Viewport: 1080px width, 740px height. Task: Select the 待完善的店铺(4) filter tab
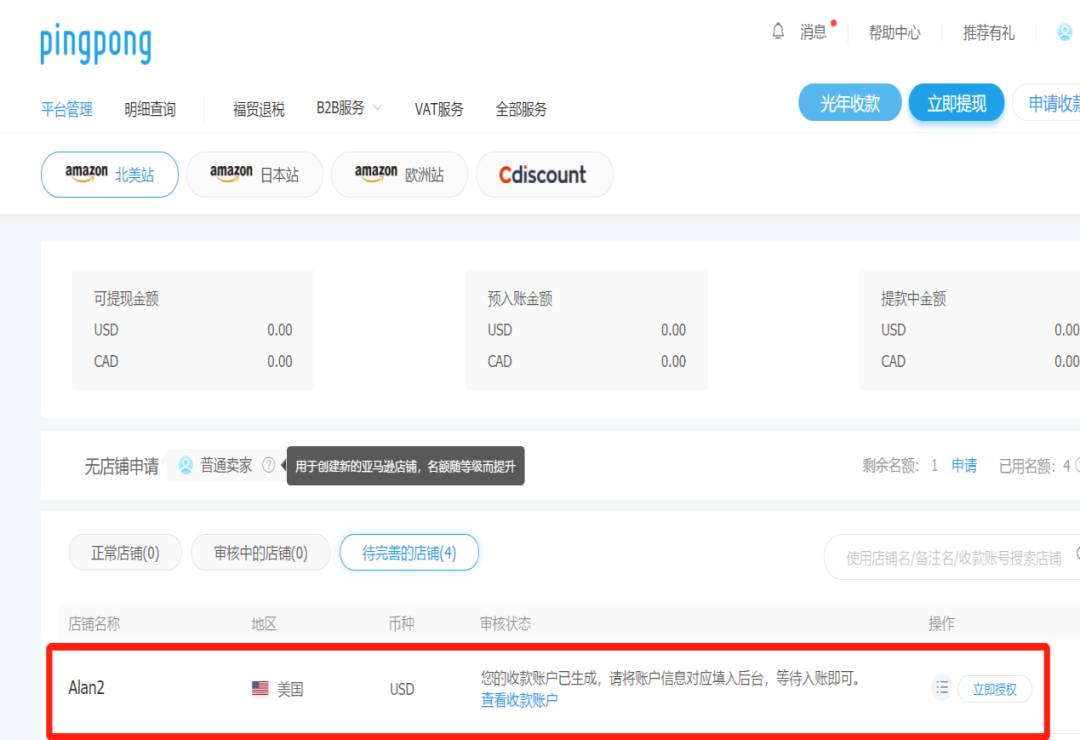pos(409,551)
